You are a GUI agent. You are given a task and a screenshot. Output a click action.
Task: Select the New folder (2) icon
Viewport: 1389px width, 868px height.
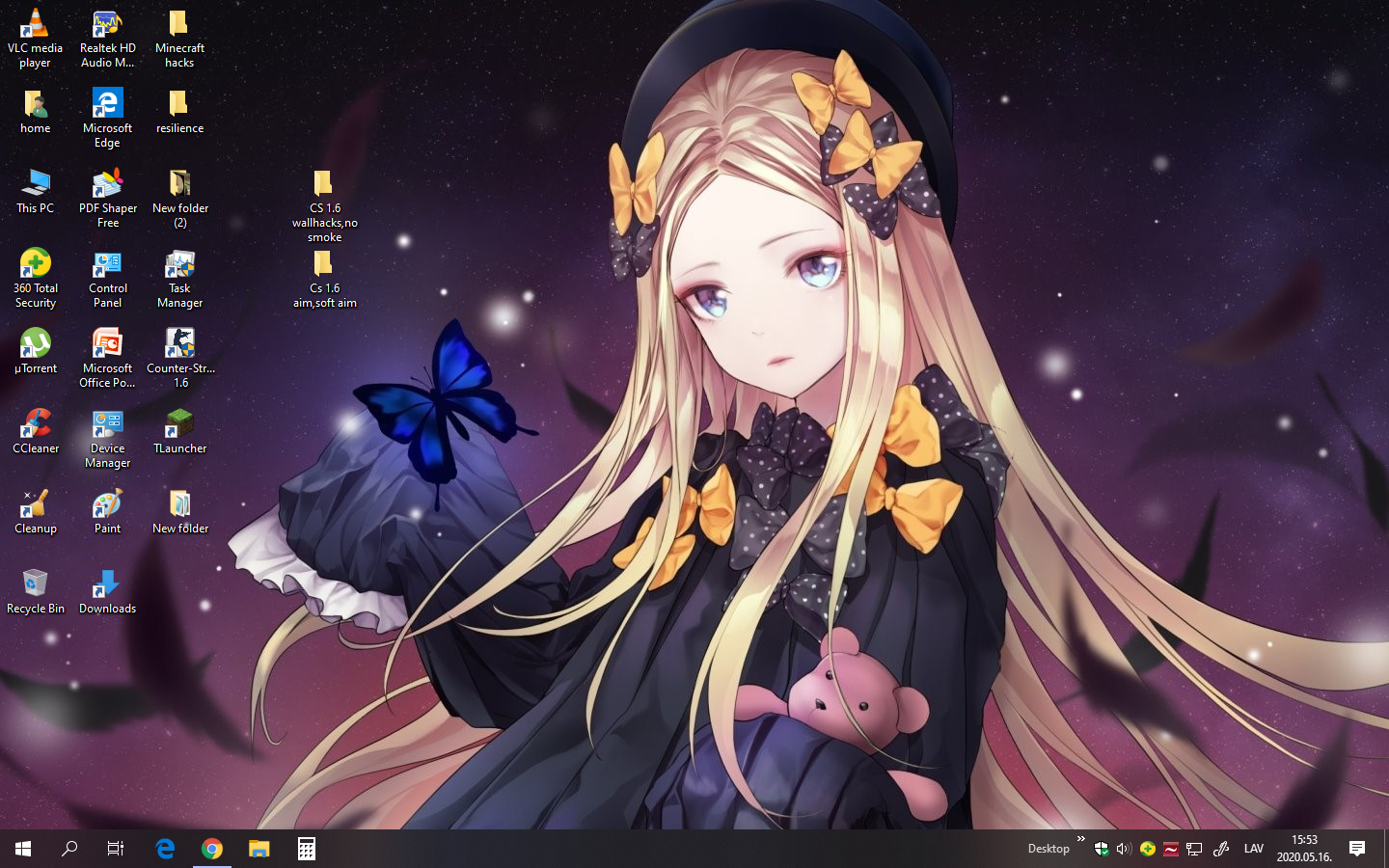click(x=179, y=199)
